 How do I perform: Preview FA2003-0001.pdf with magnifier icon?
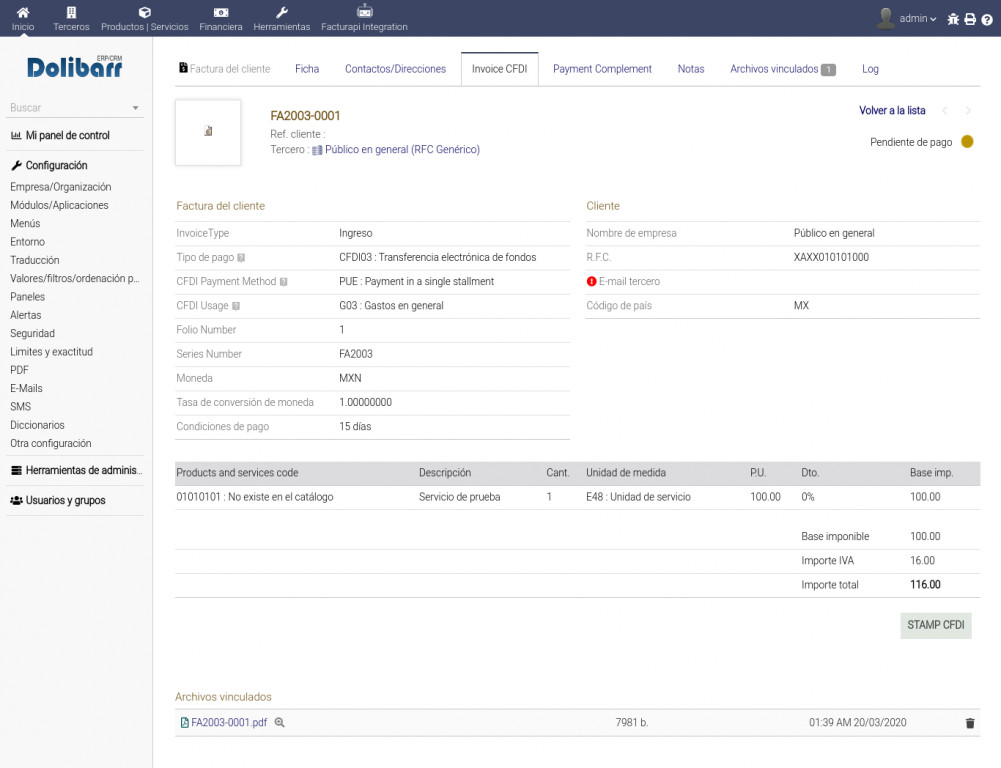280,722
